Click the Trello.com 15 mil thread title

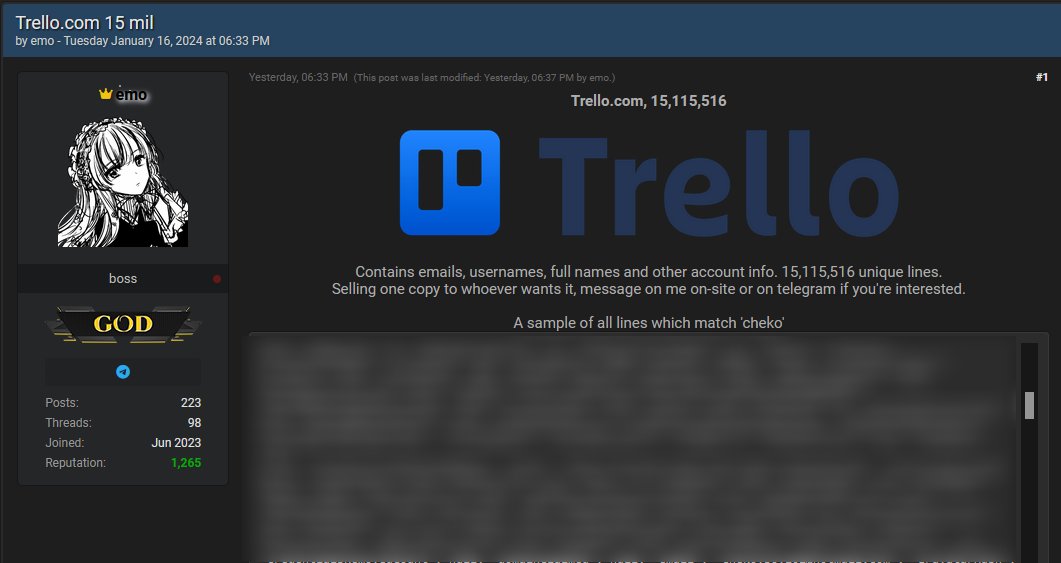(85, 22)
